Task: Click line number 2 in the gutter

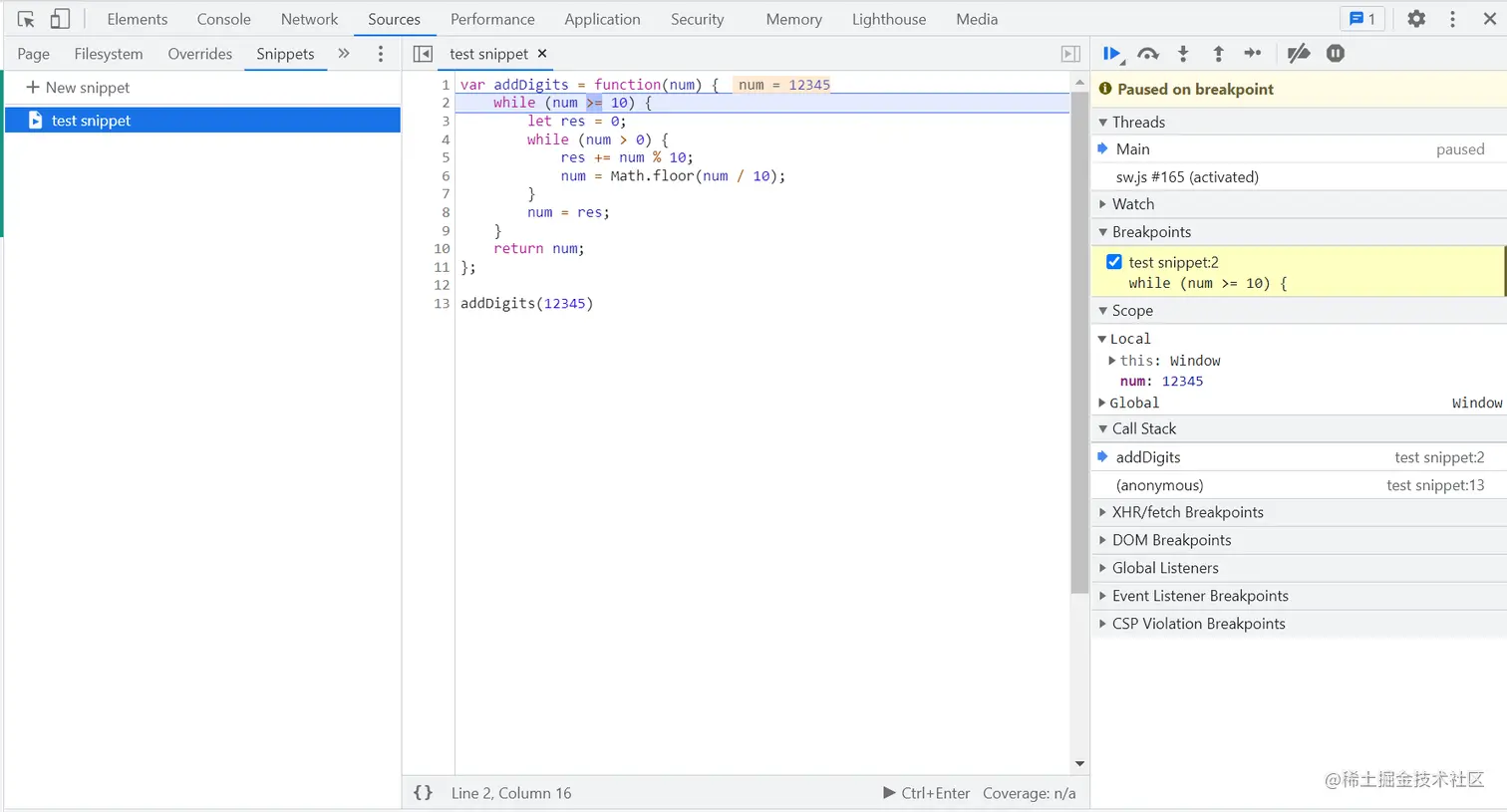Action: point(446,103)
